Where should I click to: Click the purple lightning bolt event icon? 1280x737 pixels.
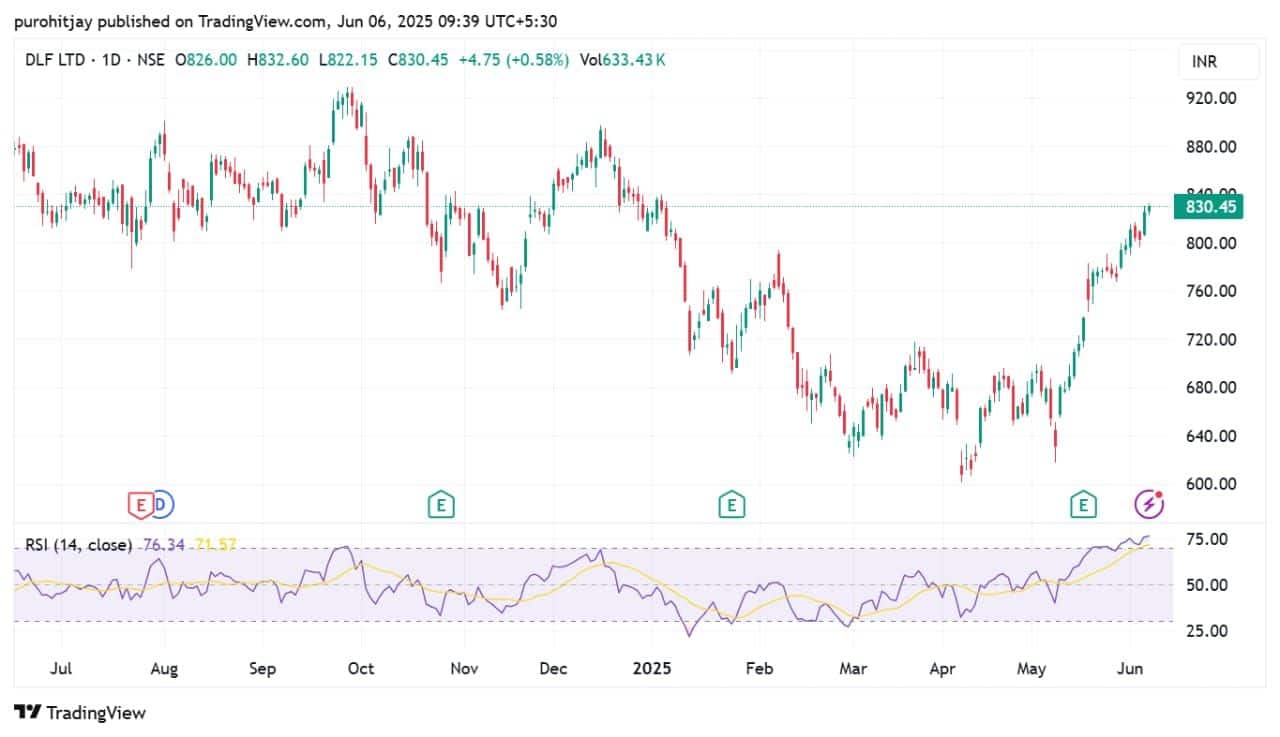coord(1150,505)
